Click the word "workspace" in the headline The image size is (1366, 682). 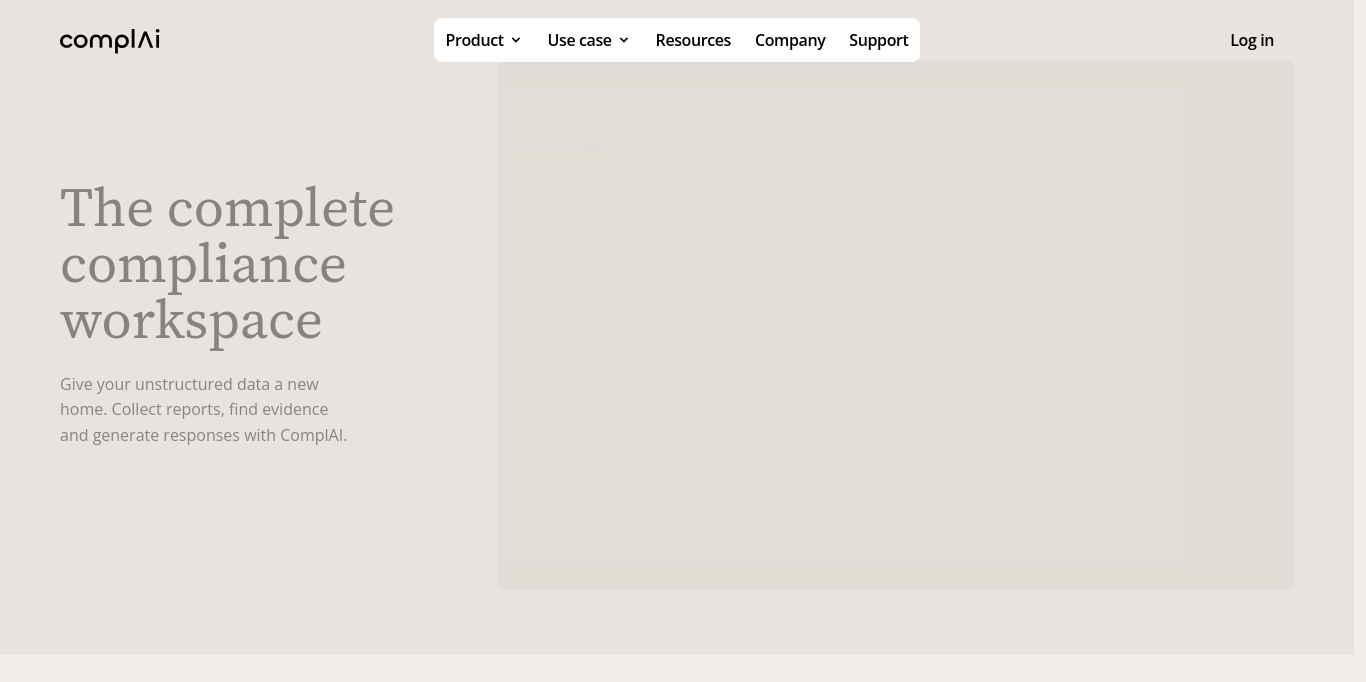click(x=191, y=321)
